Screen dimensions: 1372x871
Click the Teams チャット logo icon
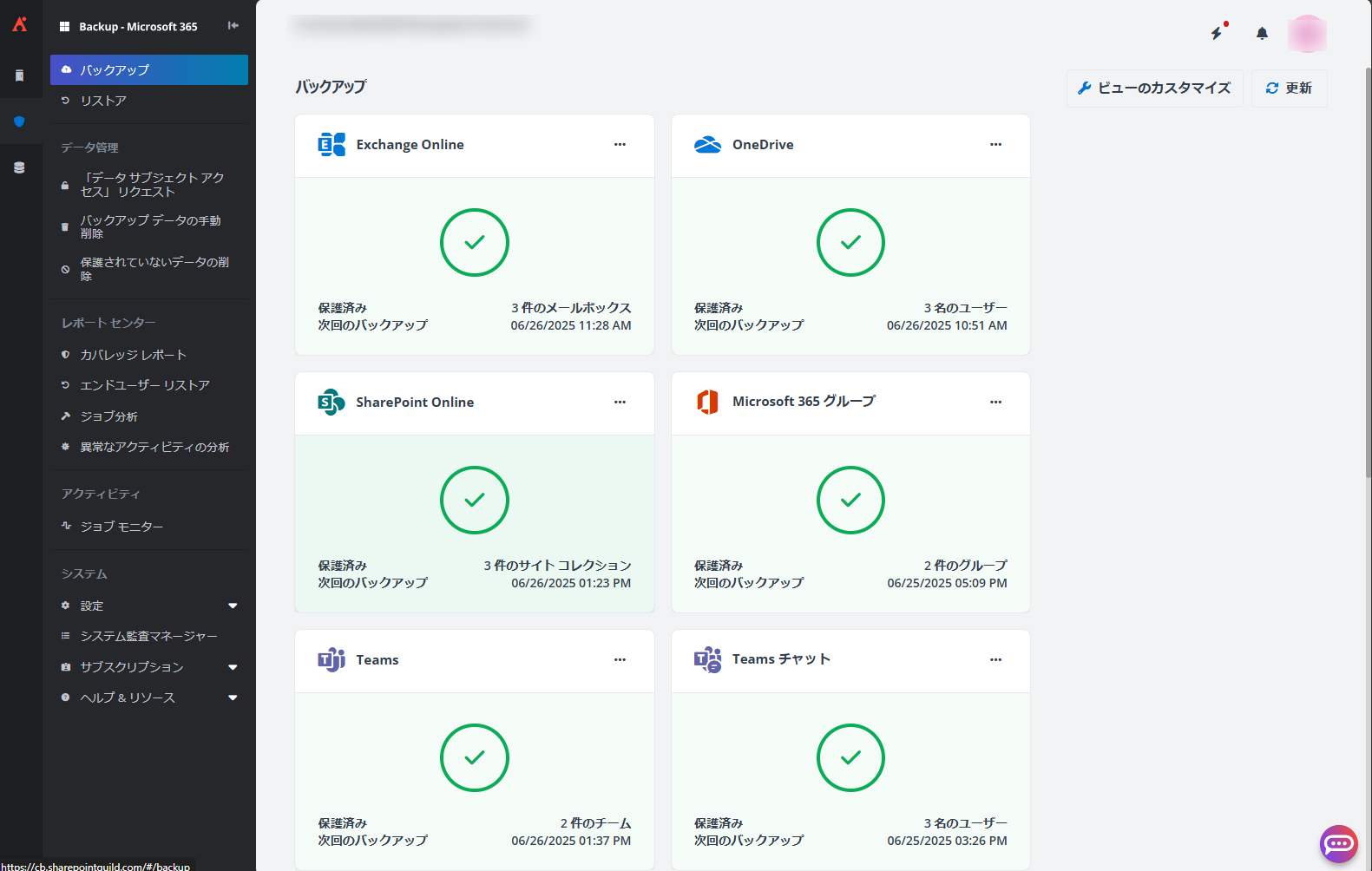(708, 659)
